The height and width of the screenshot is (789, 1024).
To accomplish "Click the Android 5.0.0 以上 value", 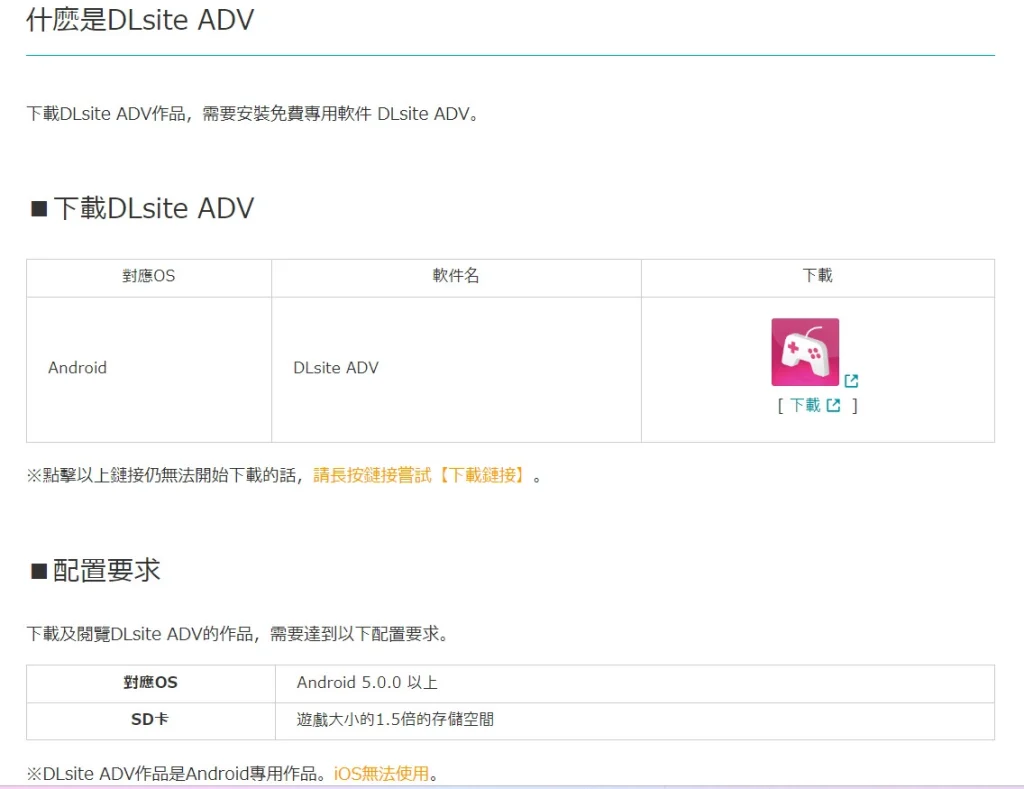I will tap(367, 683).
